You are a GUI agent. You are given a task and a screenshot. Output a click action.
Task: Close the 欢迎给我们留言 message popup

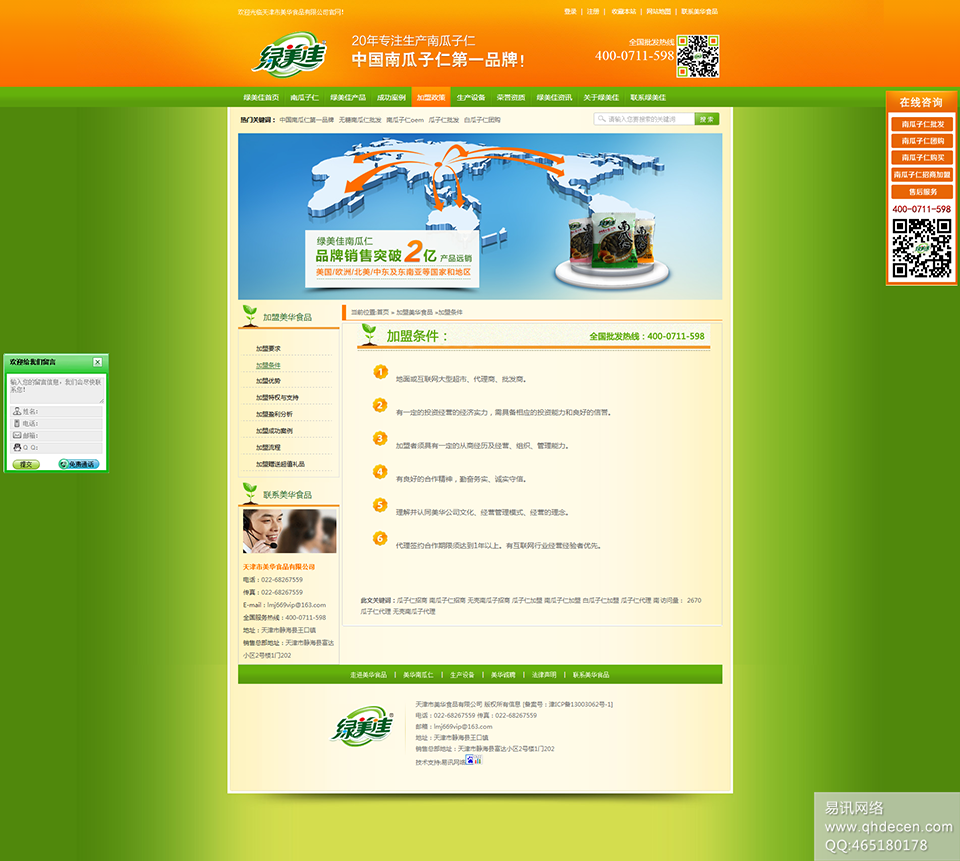pyautogui.click(x=97, y=362)
